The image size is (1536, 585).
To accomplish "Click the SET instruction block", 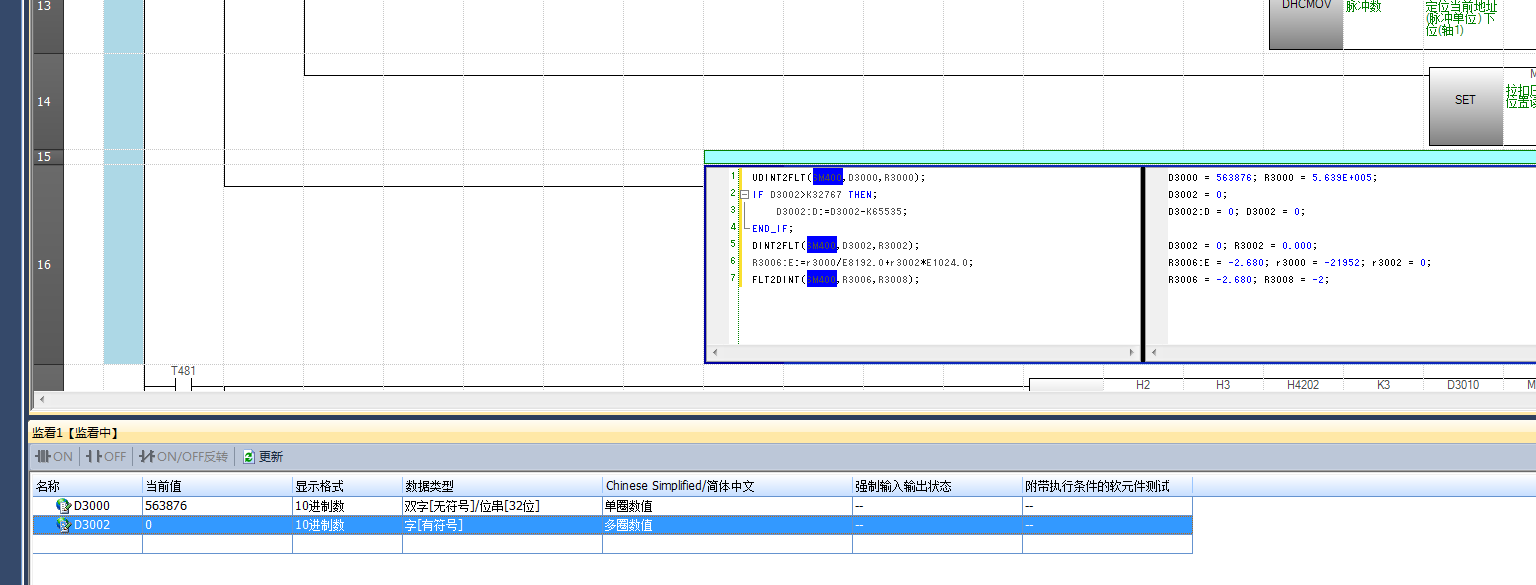I will click(1465, 100).
